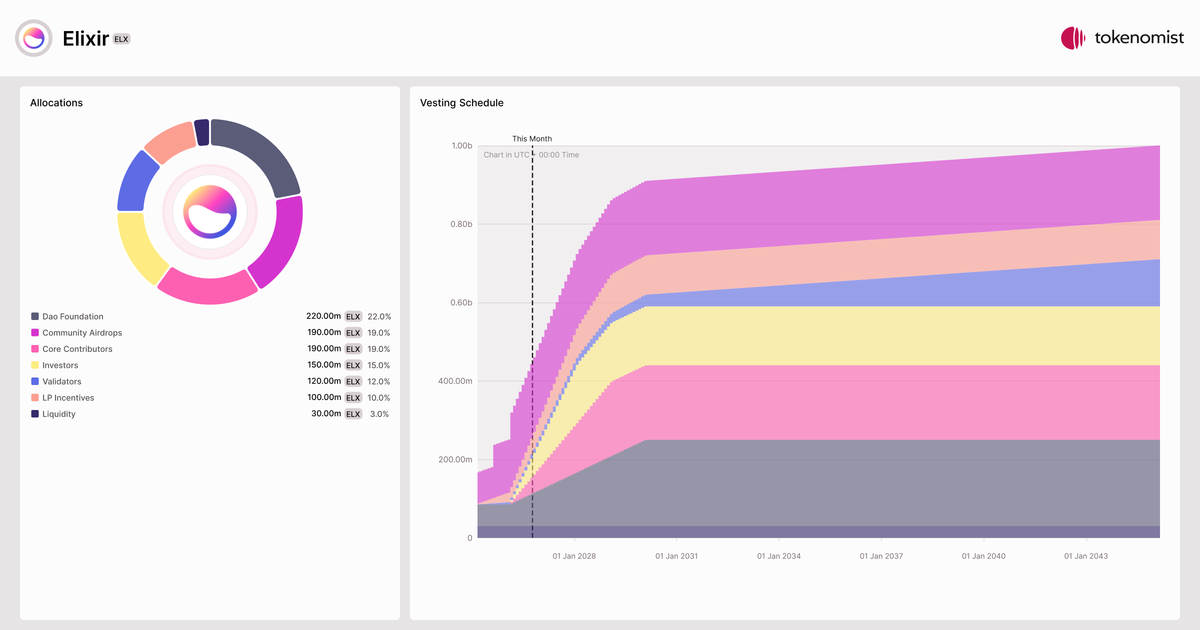1200x630 pixels.
Task: Click the "Allocations" panel heading
Action: click(x=56, y=103)
